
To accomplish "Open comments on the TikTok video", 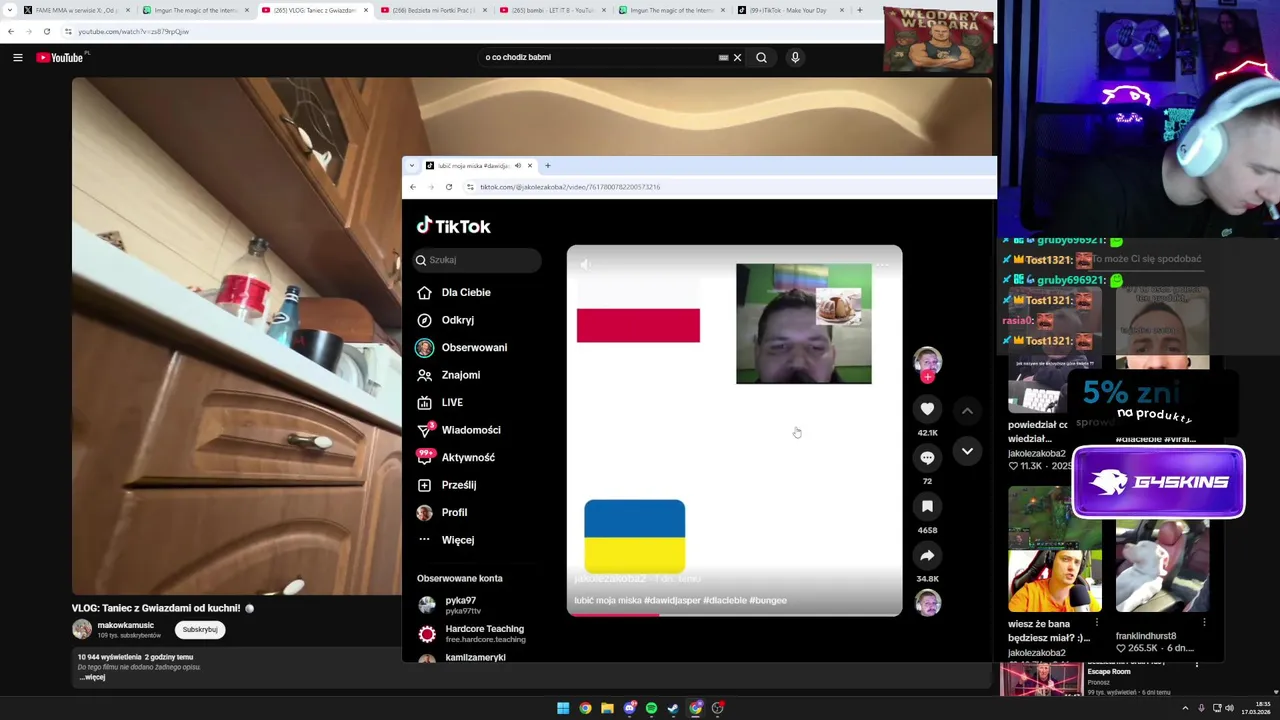I will (927, 458).
